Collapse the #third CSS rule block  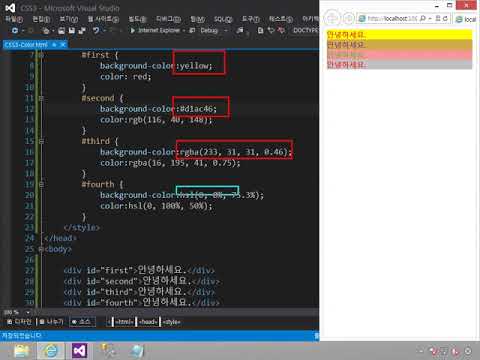point(41,141)
